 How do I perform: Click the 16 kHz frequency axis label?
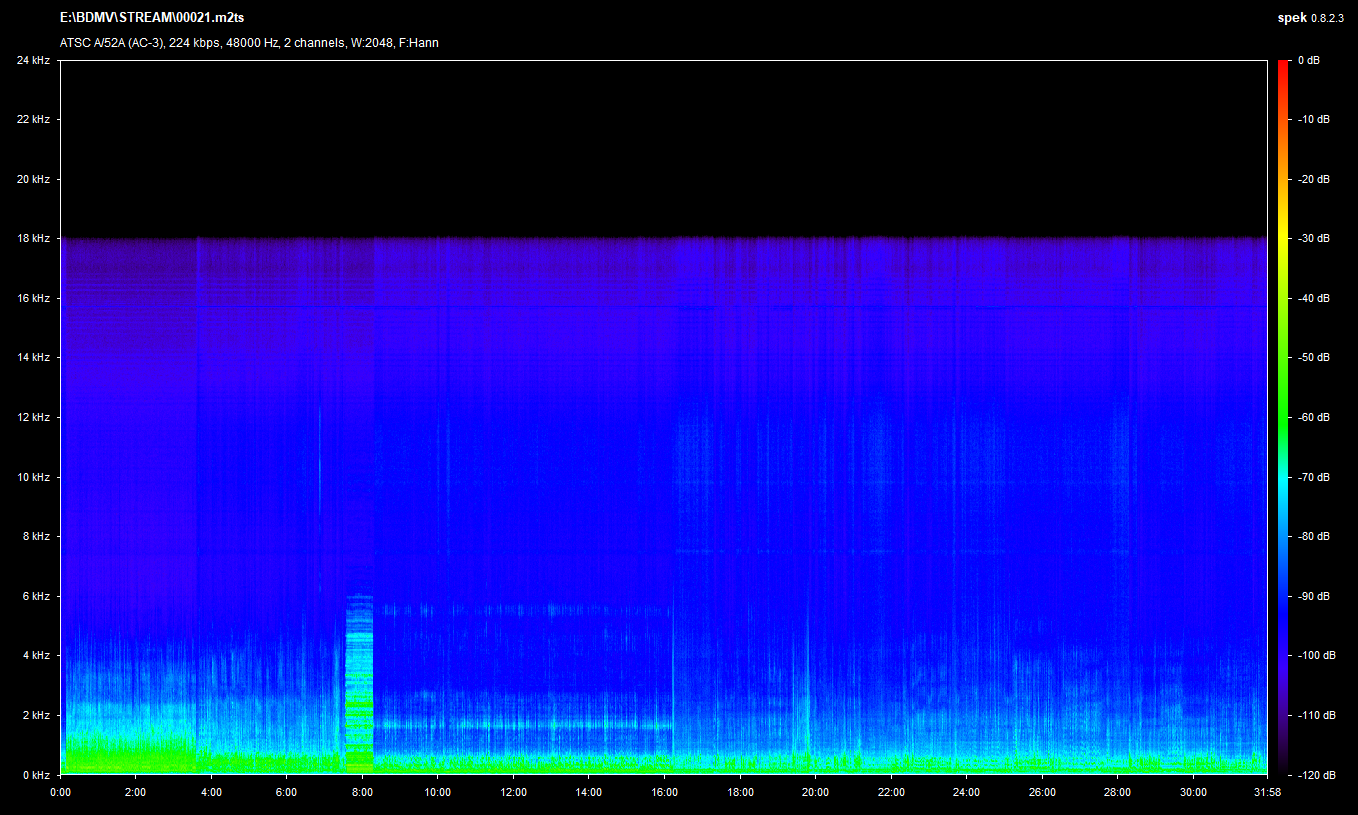34,298
